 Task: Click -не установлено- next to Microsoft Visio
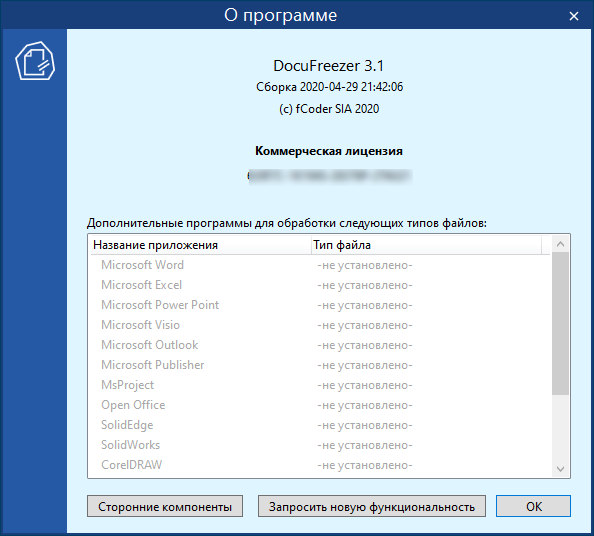coord(365,325)
